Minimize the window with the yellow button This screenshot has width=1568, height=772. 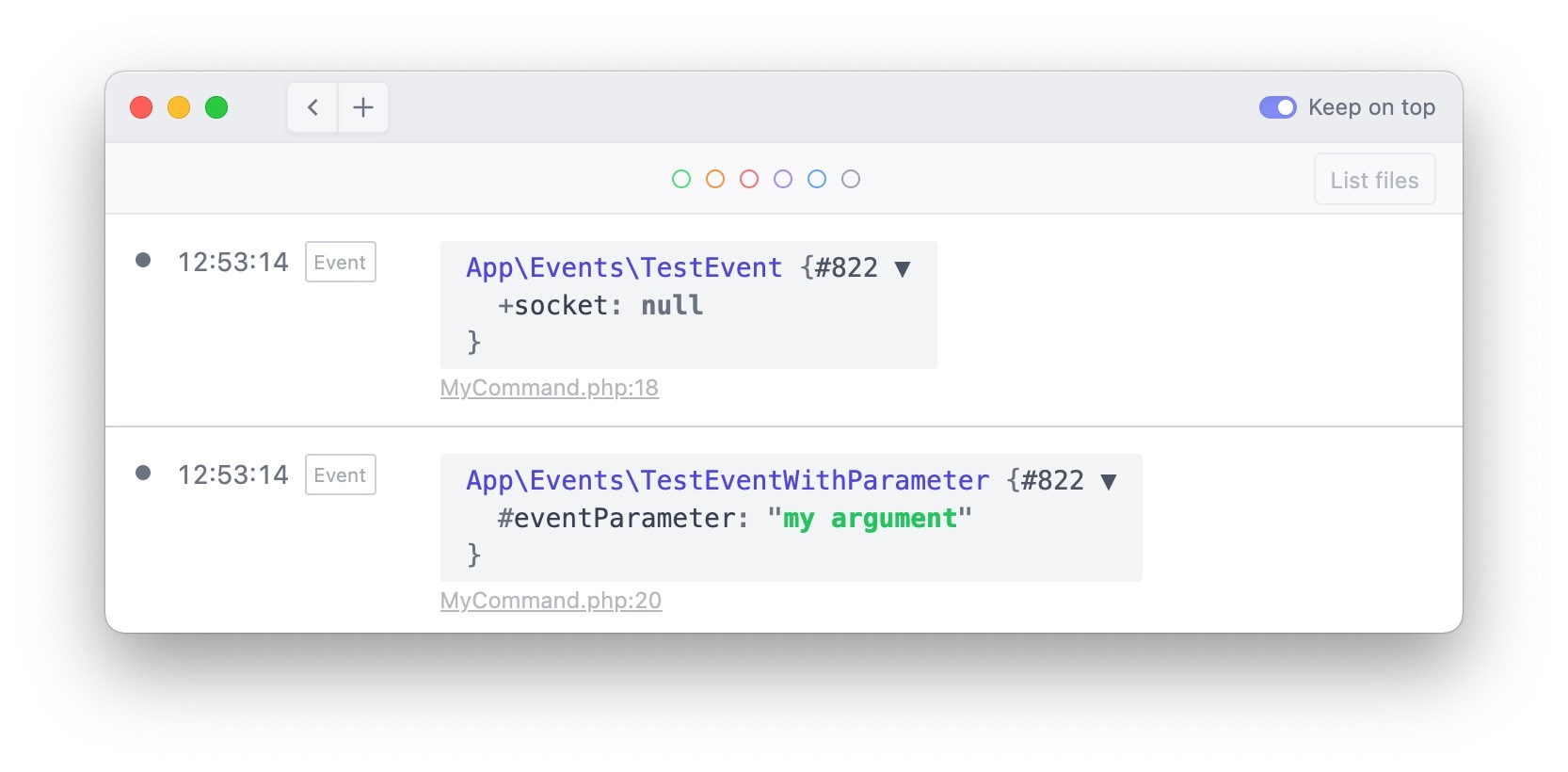pos(179,107)
